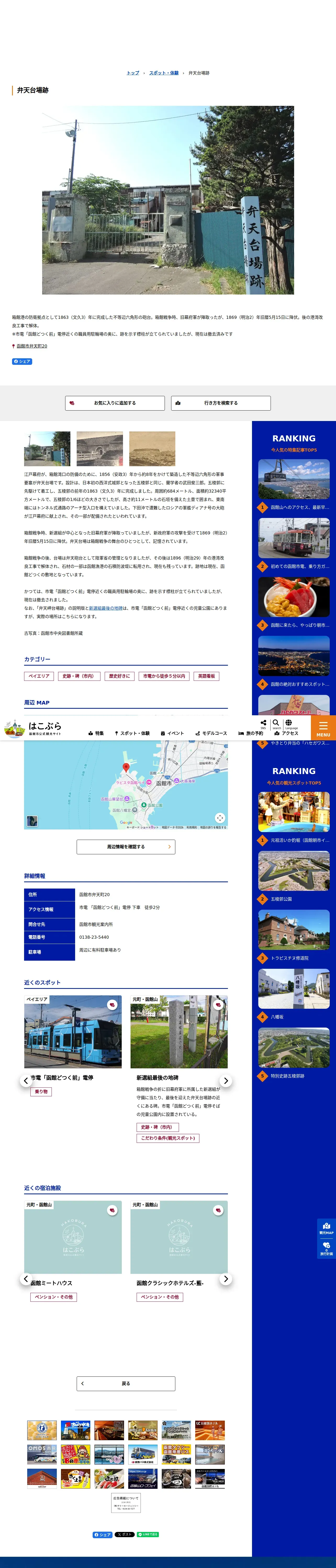The image size is (336, 1568).
Task: Click the LINEで送る button in footer
Action: 148,1535
